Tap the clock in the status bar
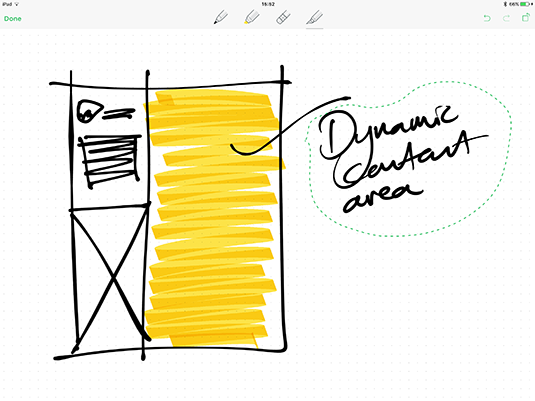This screenshot has height=401, width=535. 268,4
